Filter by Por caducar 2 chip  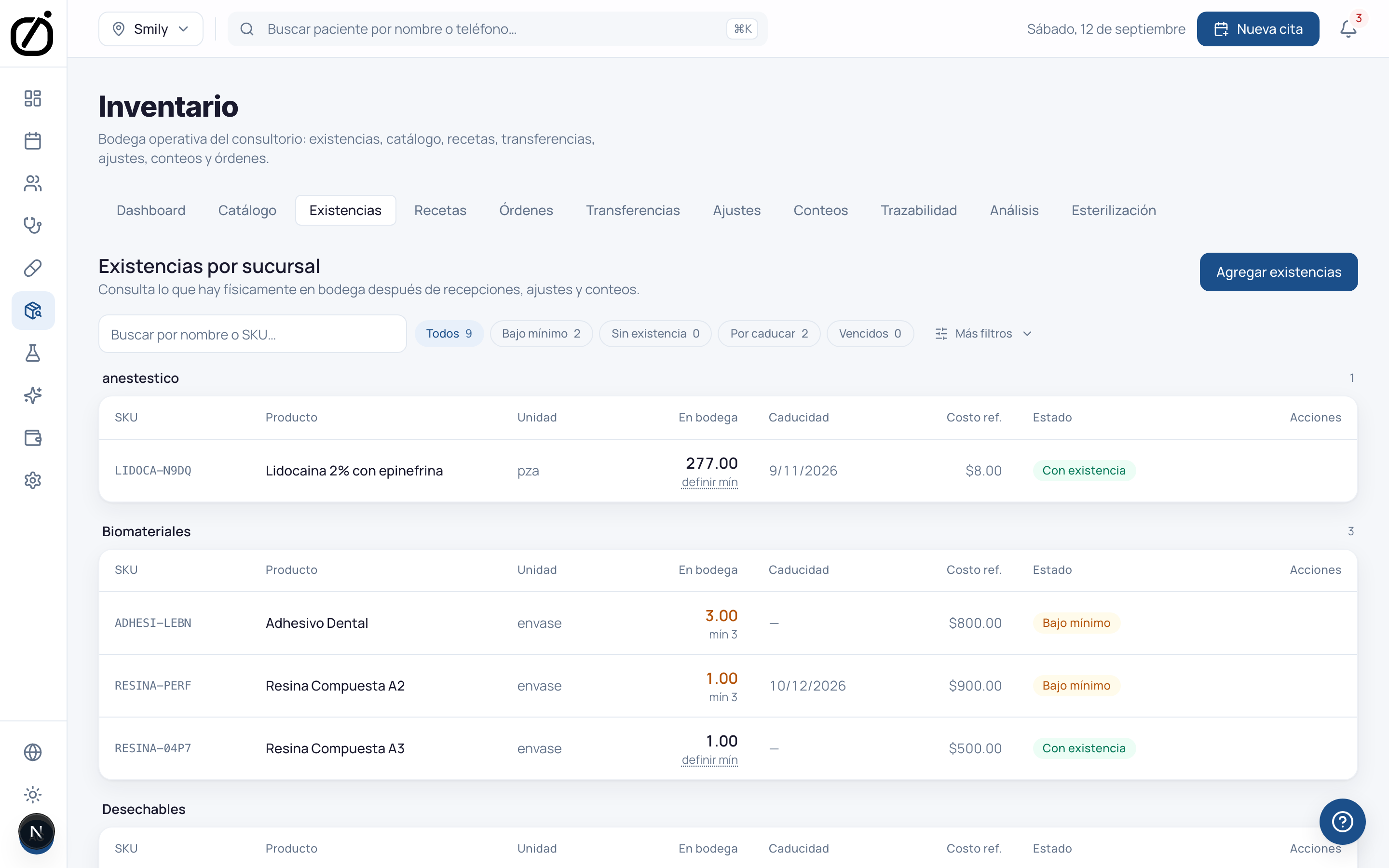pos(769,334)
